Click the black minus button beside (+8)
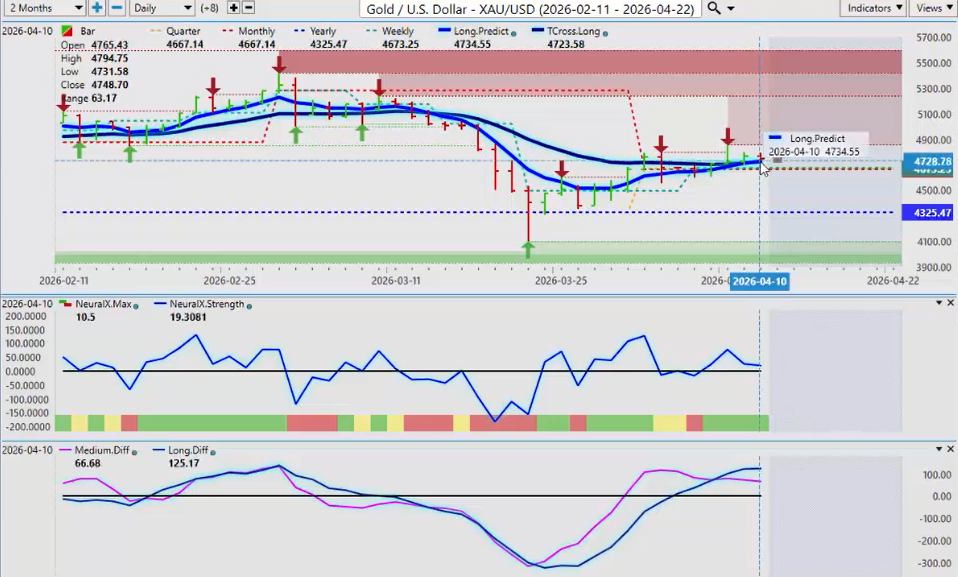The width and height of the screenshot is (958, 577). 248,8
